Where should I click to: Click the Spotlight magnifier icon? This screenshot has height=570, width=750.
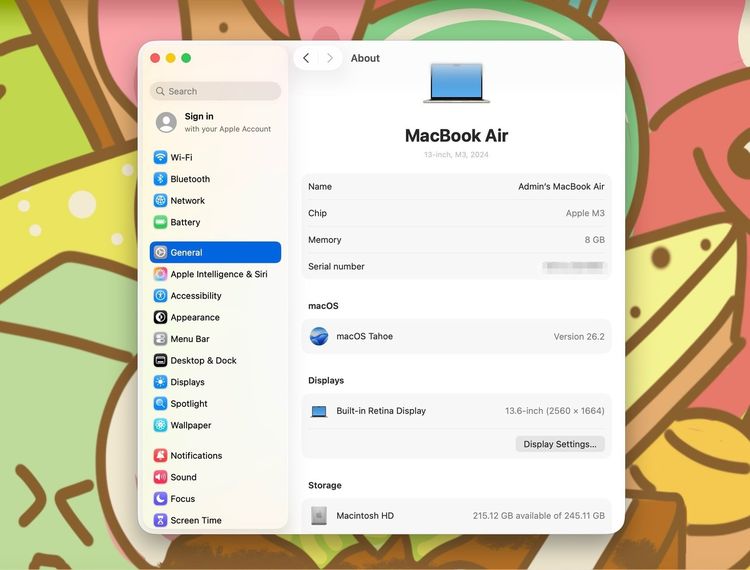(x=160, y=403)
